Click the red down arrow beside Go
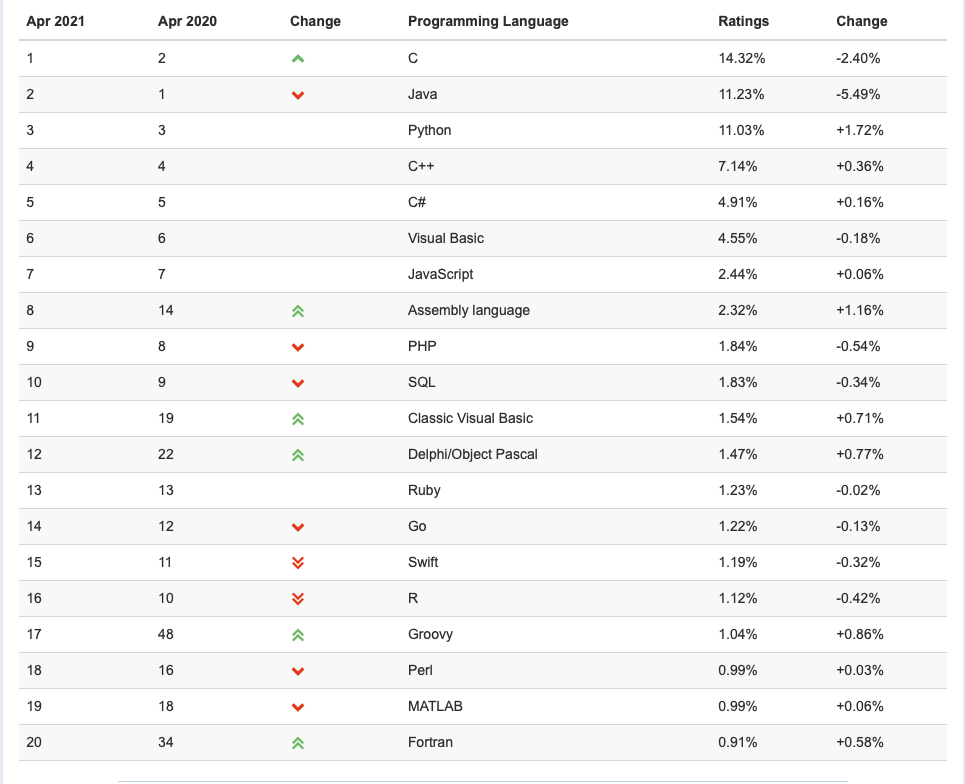The width and height of the screenshot is (965, 784). 298,527
